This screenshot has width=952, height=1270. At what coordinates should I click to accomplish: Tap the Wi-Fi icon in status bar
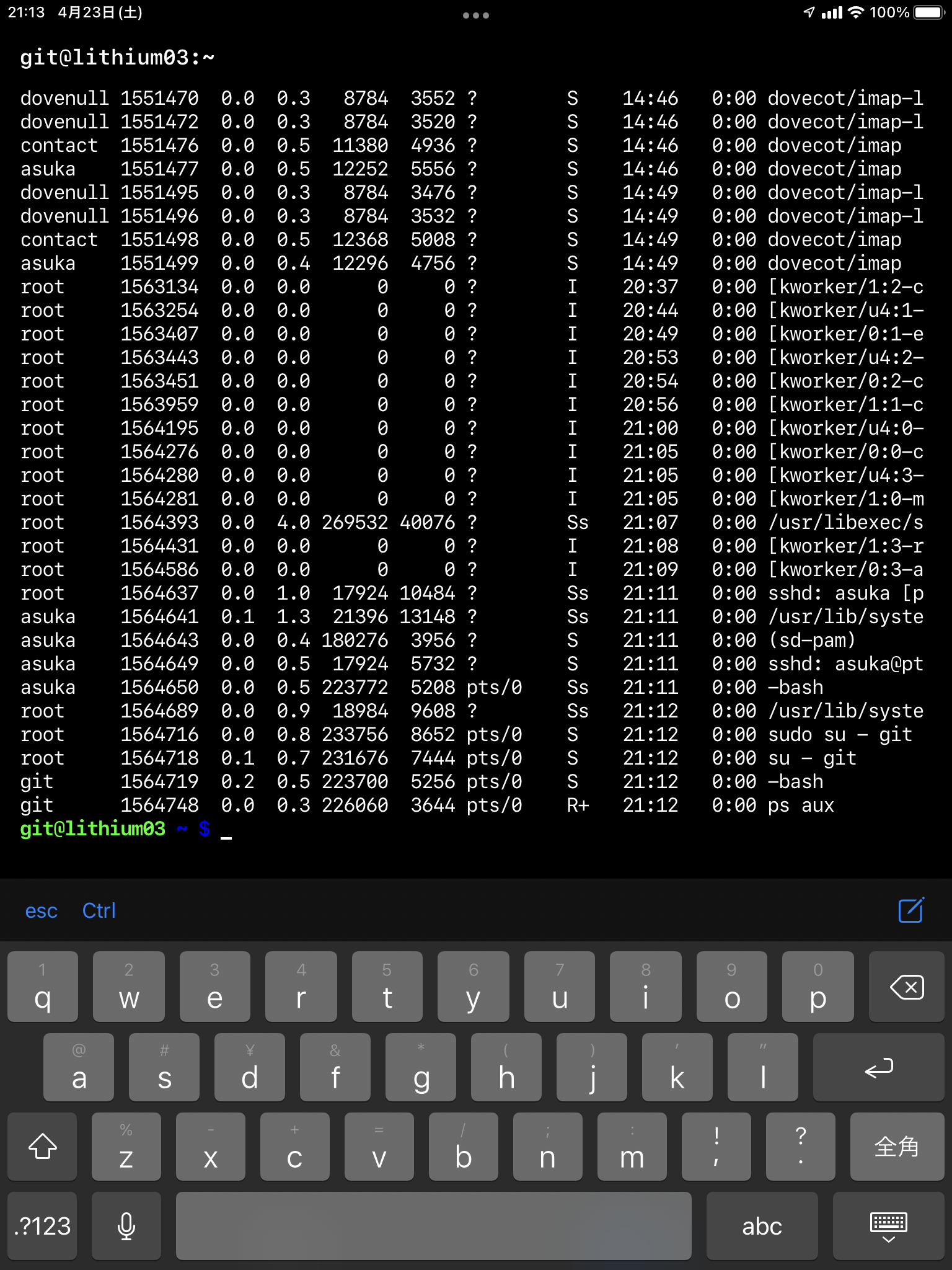(855, 12)
